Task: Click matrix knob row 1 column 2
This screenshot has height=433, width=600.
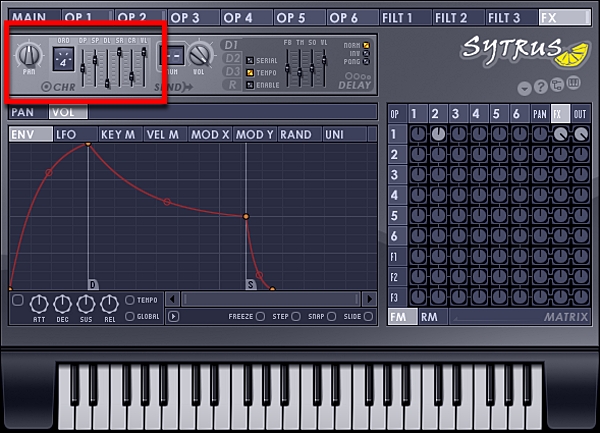Action: pyautogui.click(x=438, y=134)
